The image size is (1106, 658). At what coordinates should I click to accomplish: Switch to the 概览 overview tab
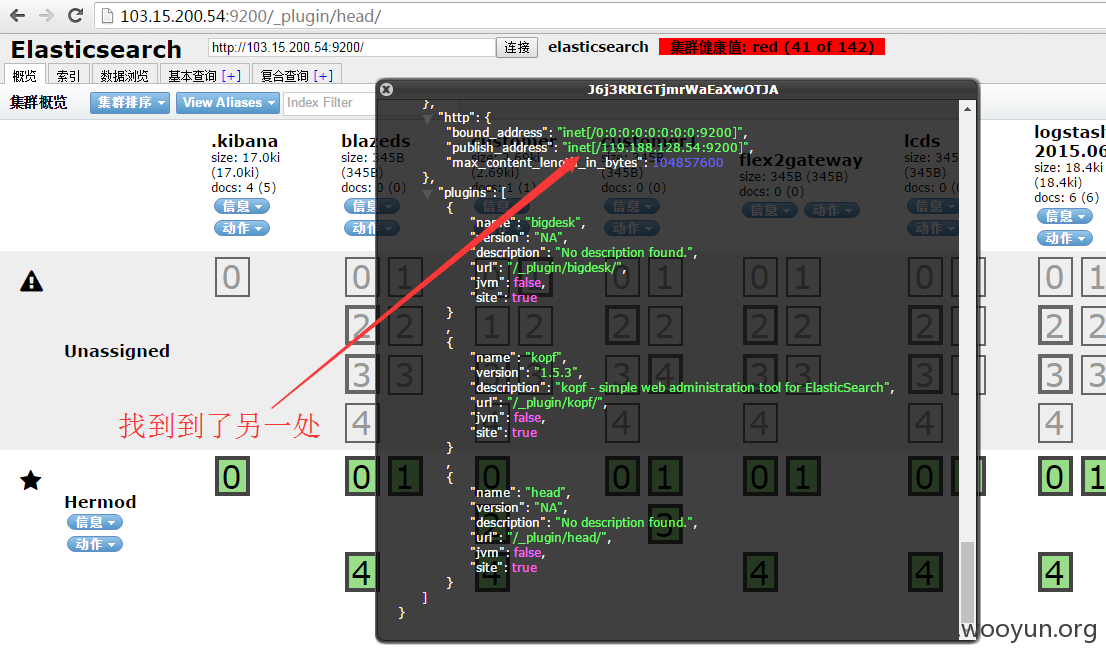click(25, 75)
